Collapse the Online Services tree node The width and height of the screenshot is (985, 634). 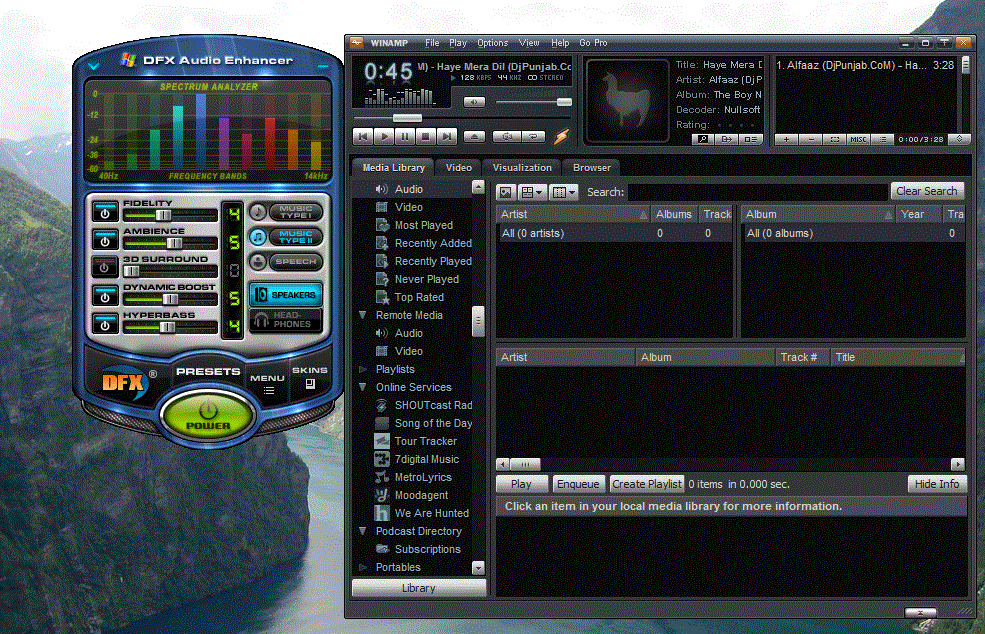click(363, 387)
